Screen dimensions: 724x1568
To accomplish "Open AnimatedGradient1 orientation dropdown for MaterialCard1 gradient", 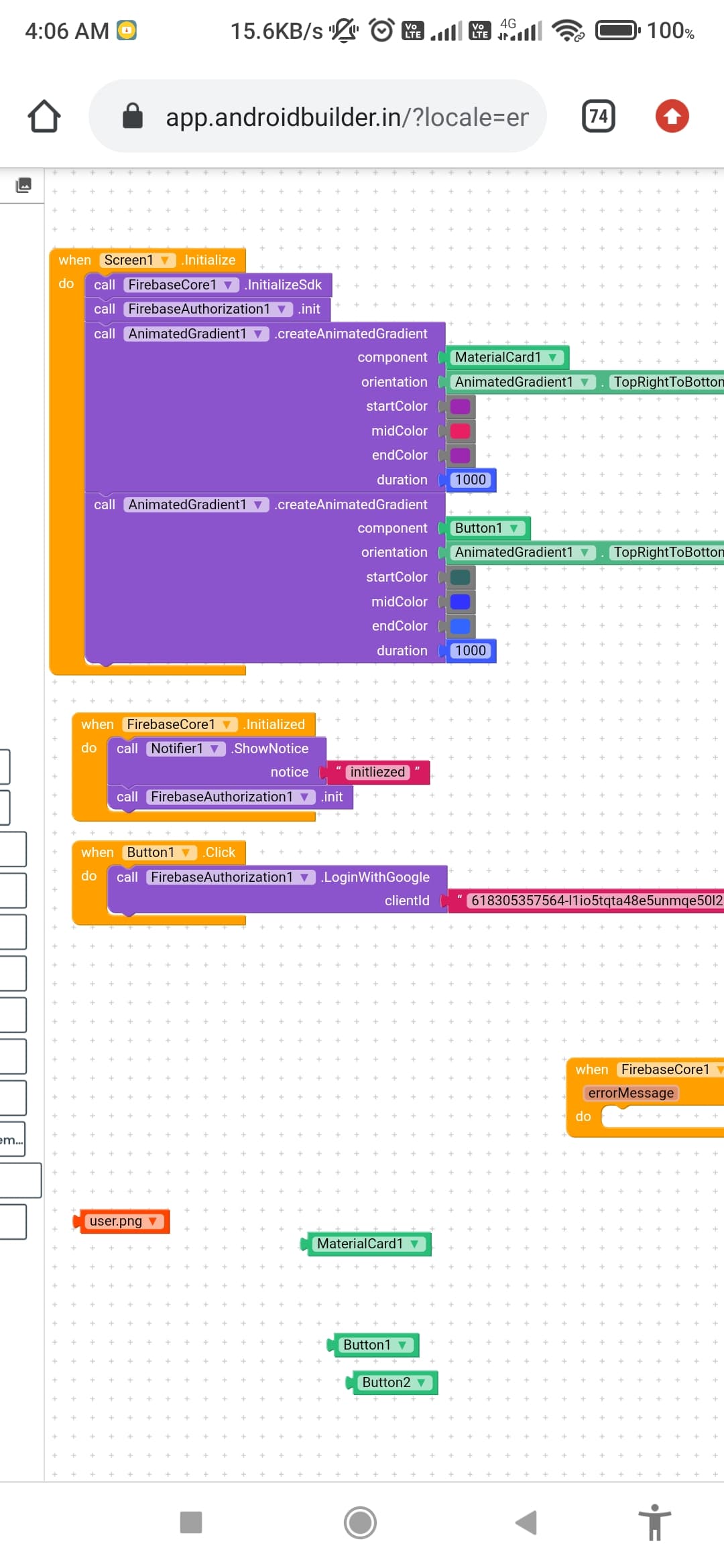I will pos(523,382).
